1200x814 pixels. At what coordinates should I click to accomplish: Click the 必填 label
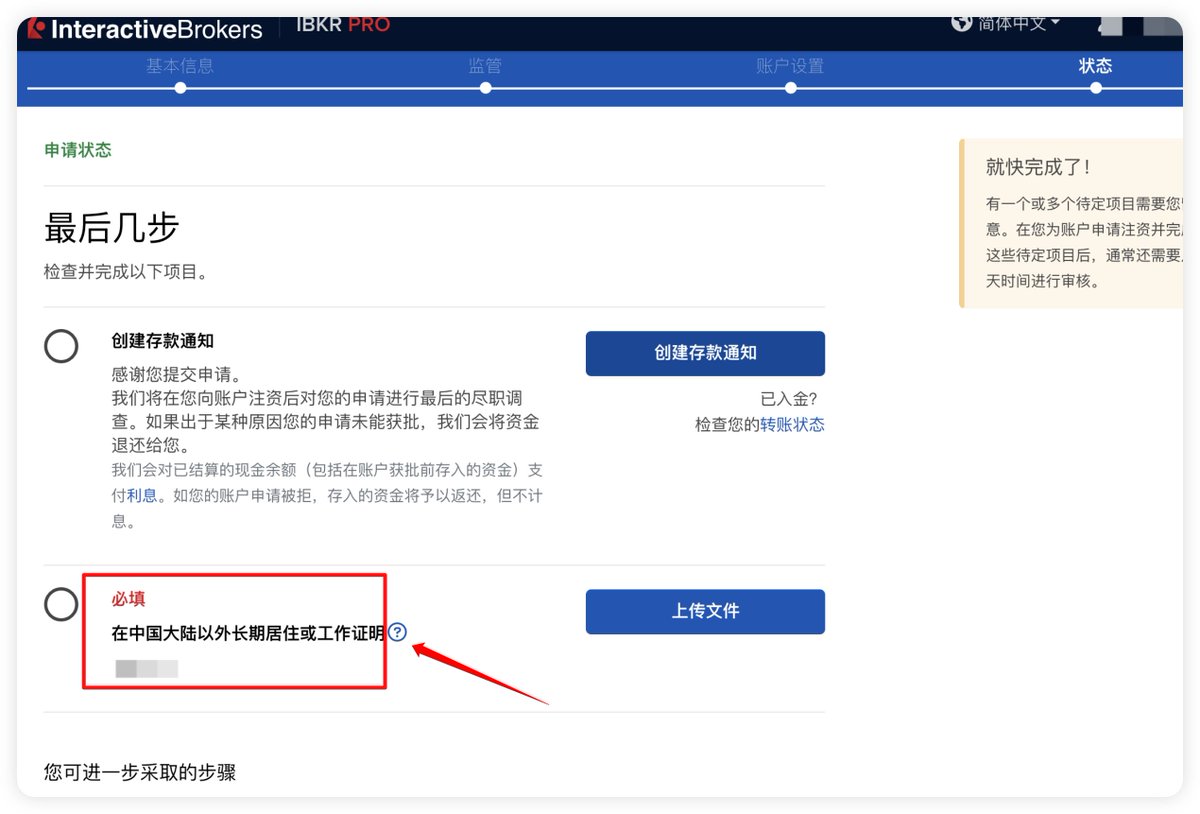(x=128, y=599)
